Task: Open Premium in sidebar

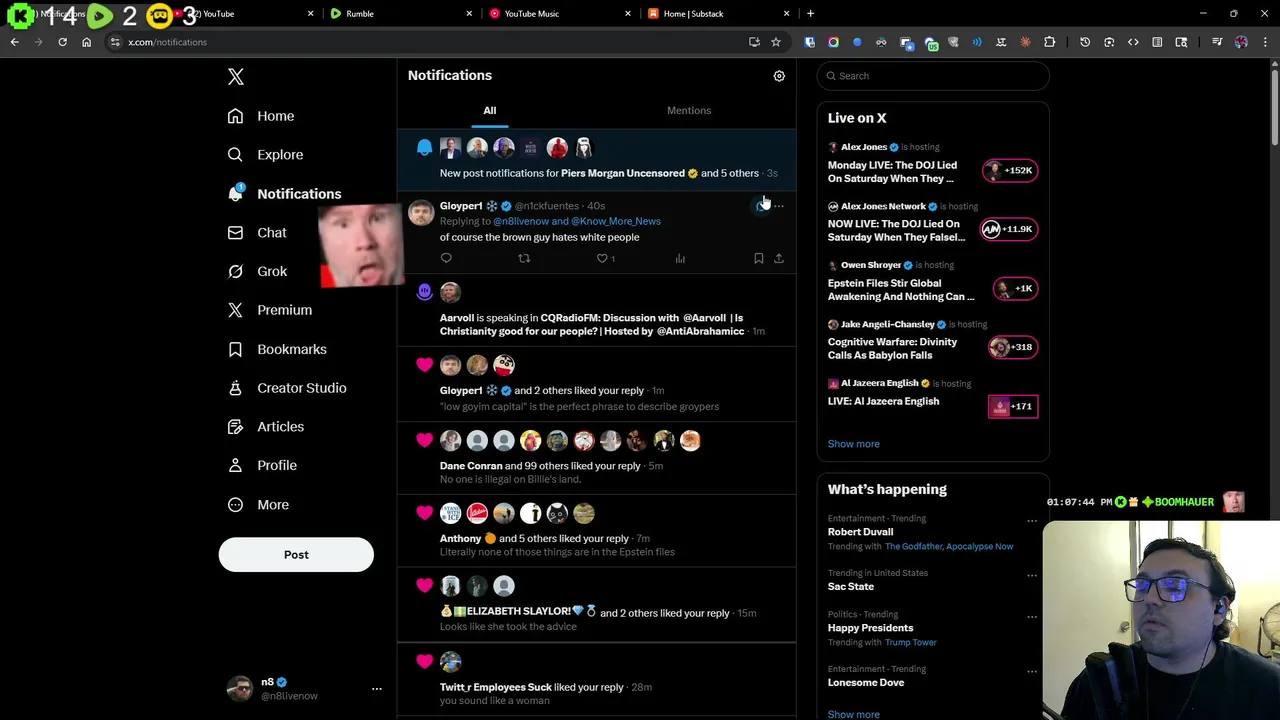Action: 270,310
